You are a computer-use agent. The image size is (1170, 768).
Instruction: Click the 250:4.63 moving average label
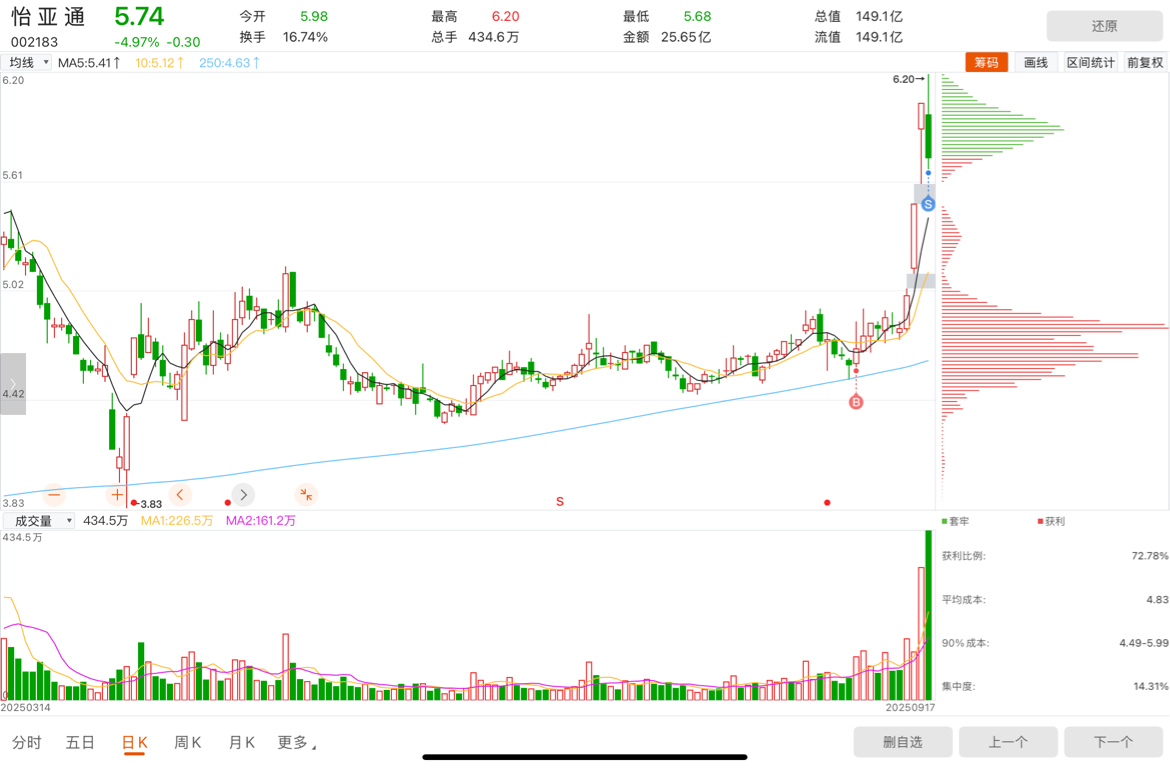point(229,63)
